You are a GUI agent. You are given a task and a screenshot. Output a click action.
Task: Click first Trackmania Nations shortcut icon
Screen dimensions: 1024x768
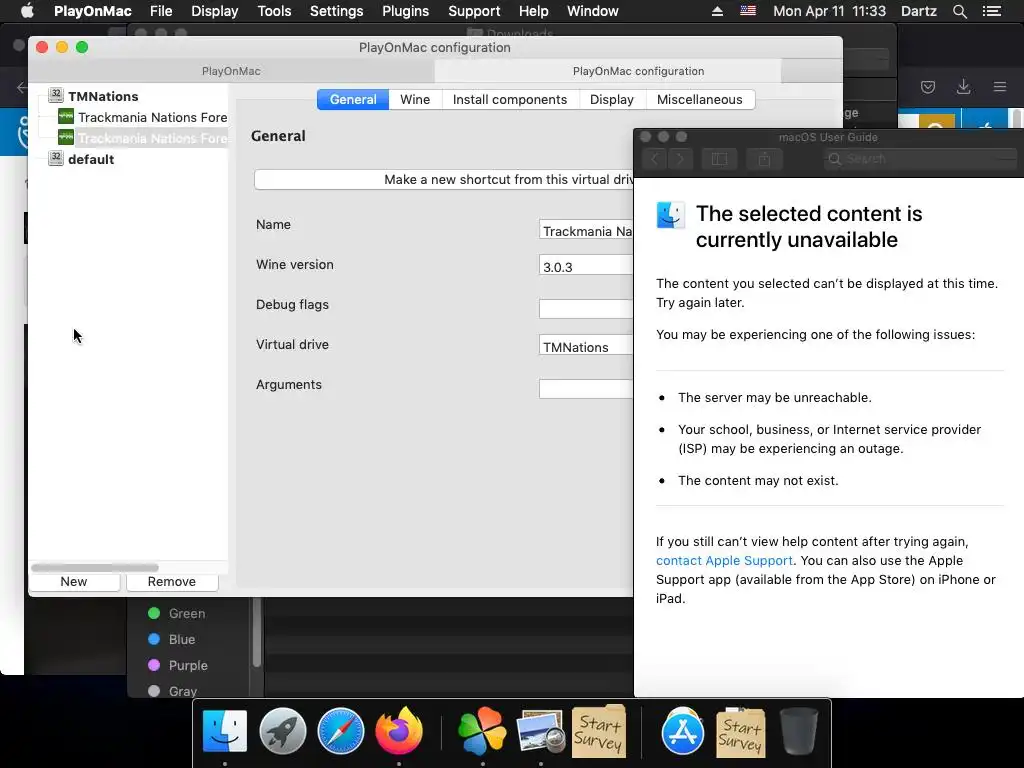coord(66,116)
